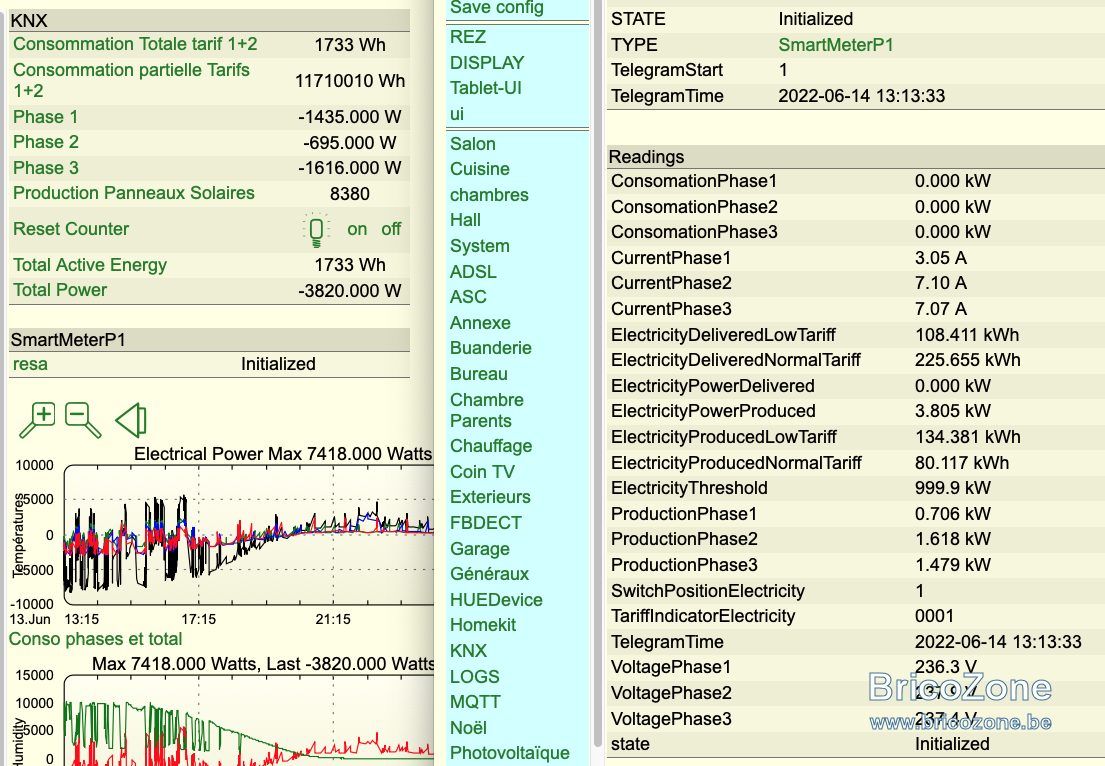This screenshot has height=766, width=1105.
Task: Turn Reset Counter on
Action: (x=357, y=229)
